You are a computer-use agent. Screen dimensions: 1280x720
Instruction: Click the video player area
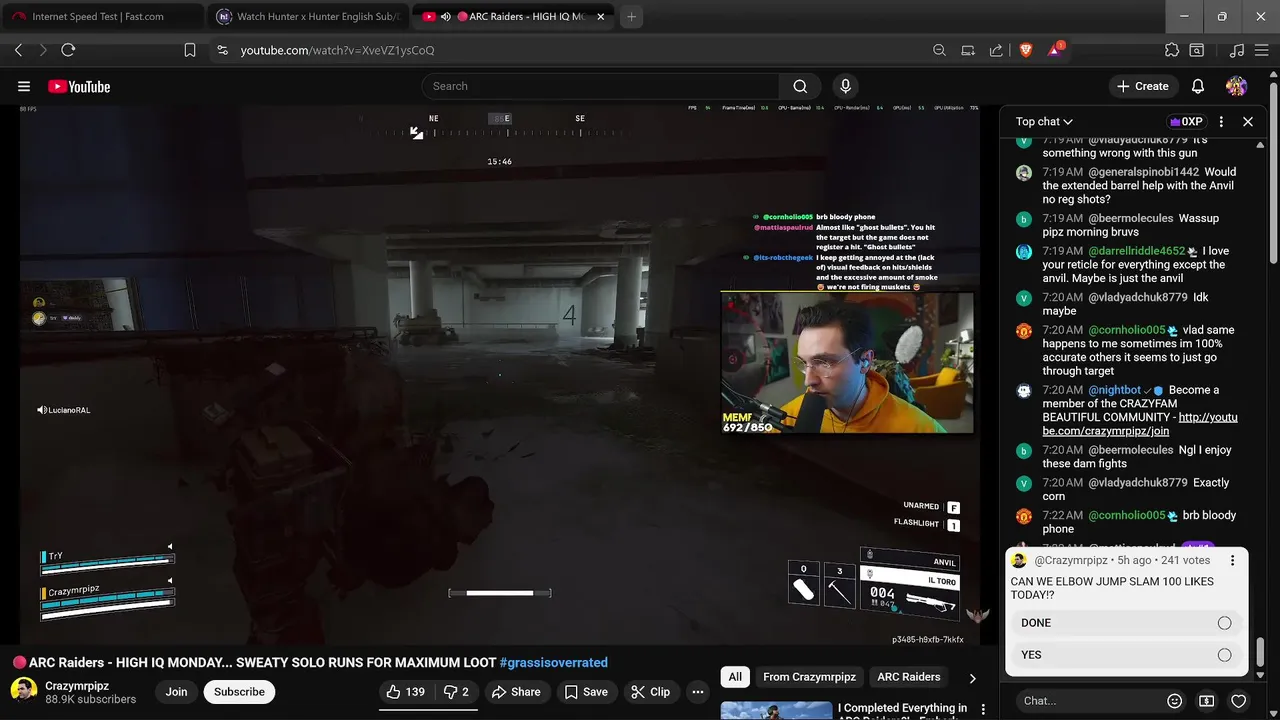point(499,375)
